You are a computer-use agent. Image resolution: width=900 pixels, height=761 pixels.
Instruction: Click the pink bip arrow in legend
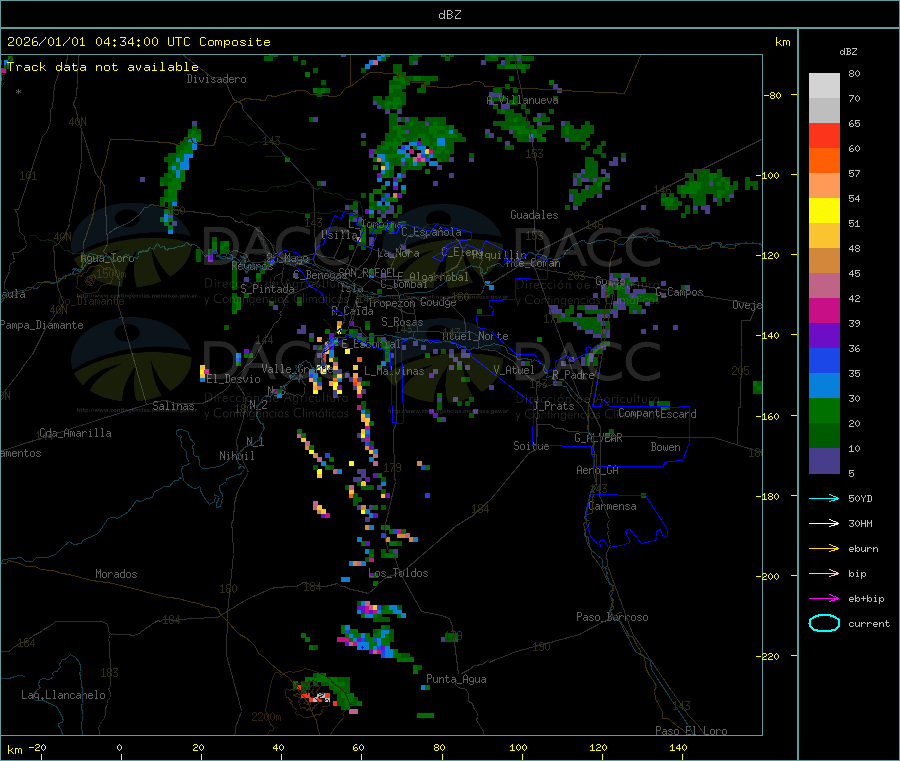pyautogui.click(x=824, y=573)
